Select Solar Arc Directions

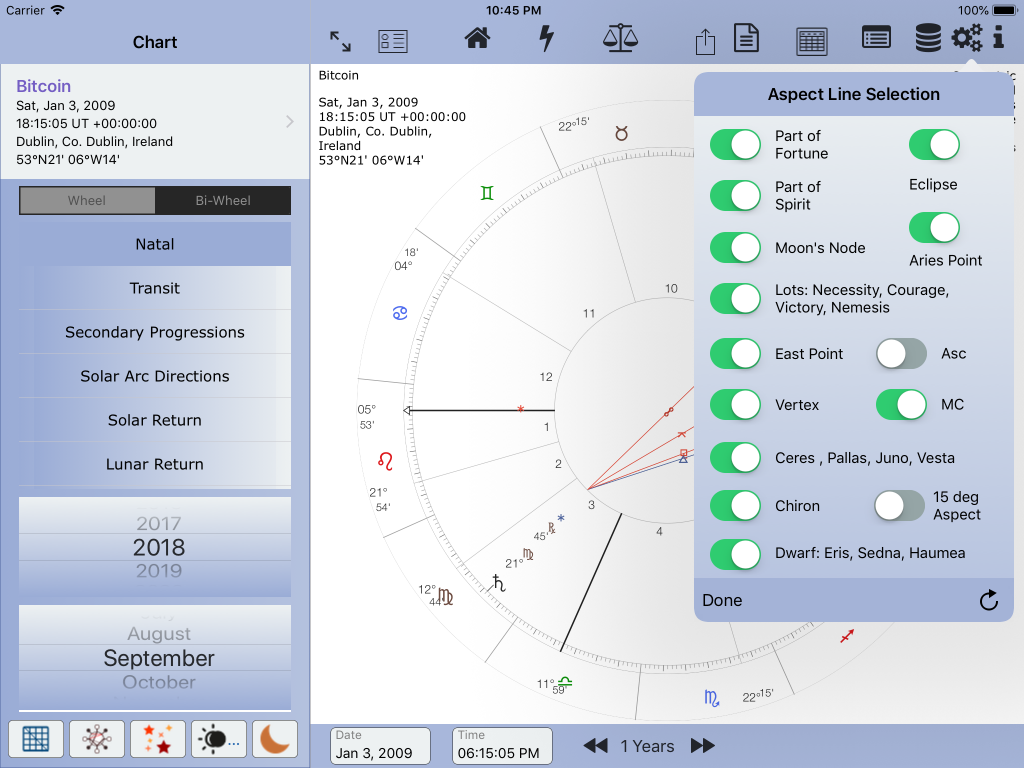point(155,376)
